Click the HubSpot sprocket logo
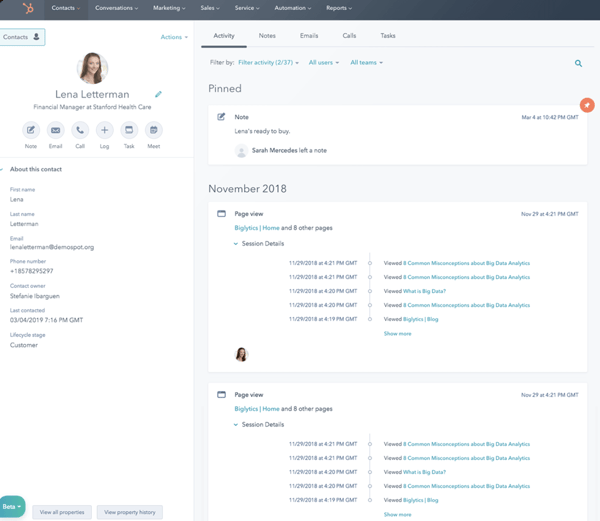The image size is (600, 521). click(x=28, y=8)
